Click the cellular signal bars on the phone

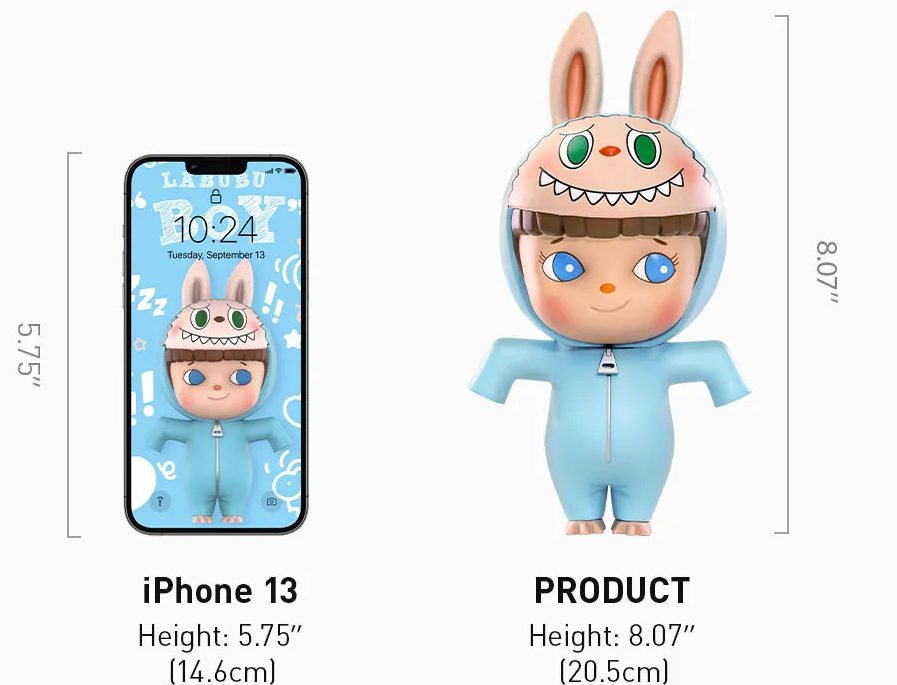point(269,171)
